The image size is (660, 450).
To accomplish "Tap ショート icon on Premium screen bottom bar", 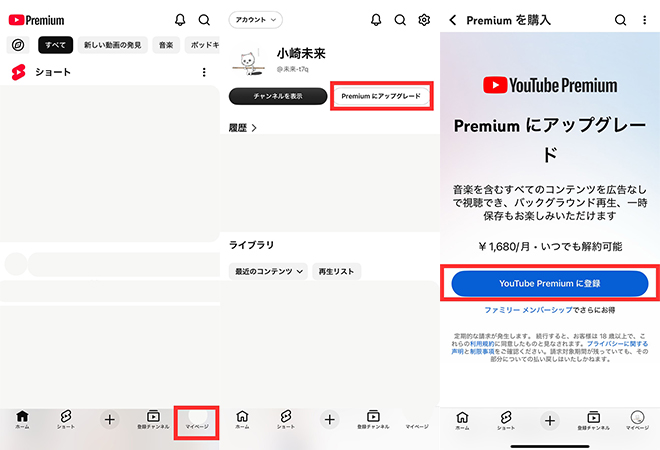I will (x=506, y=420).
